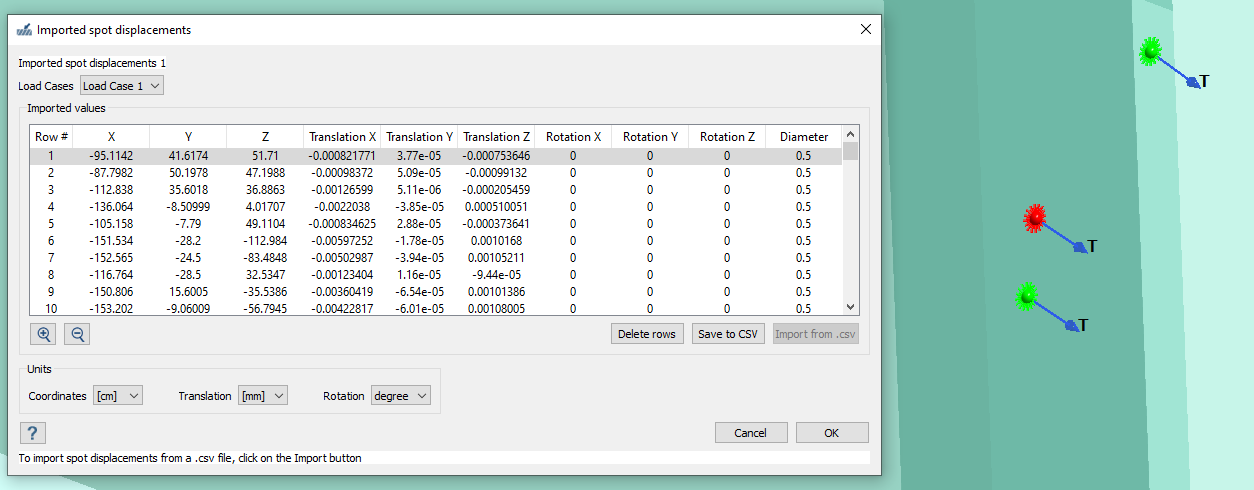Open the Load Cases dropdown
This screenshot has width=1254, height=490.
(121, 86)
